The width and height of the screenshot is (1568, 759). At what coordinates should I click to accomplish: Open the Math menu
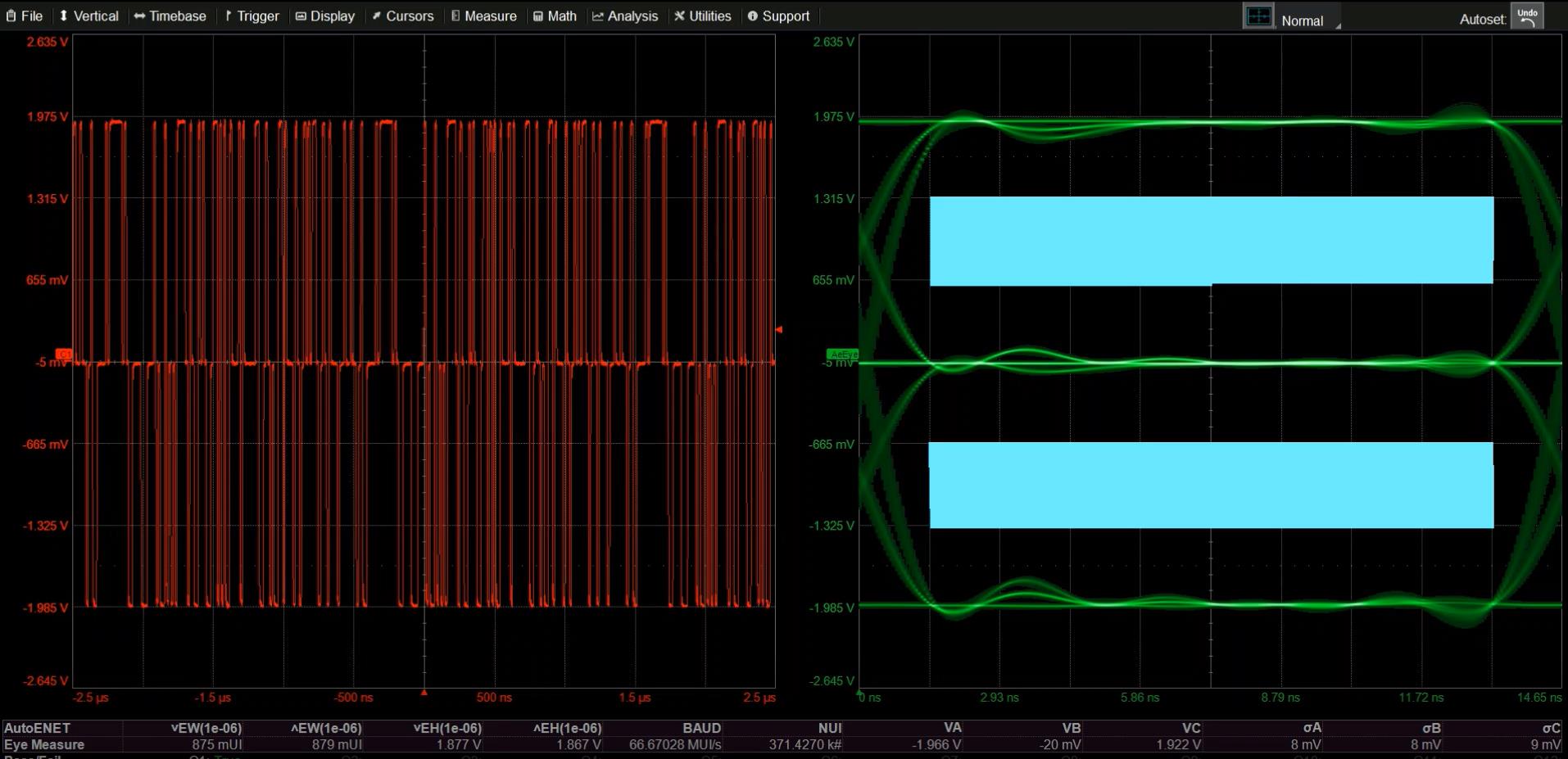[555, 16]
